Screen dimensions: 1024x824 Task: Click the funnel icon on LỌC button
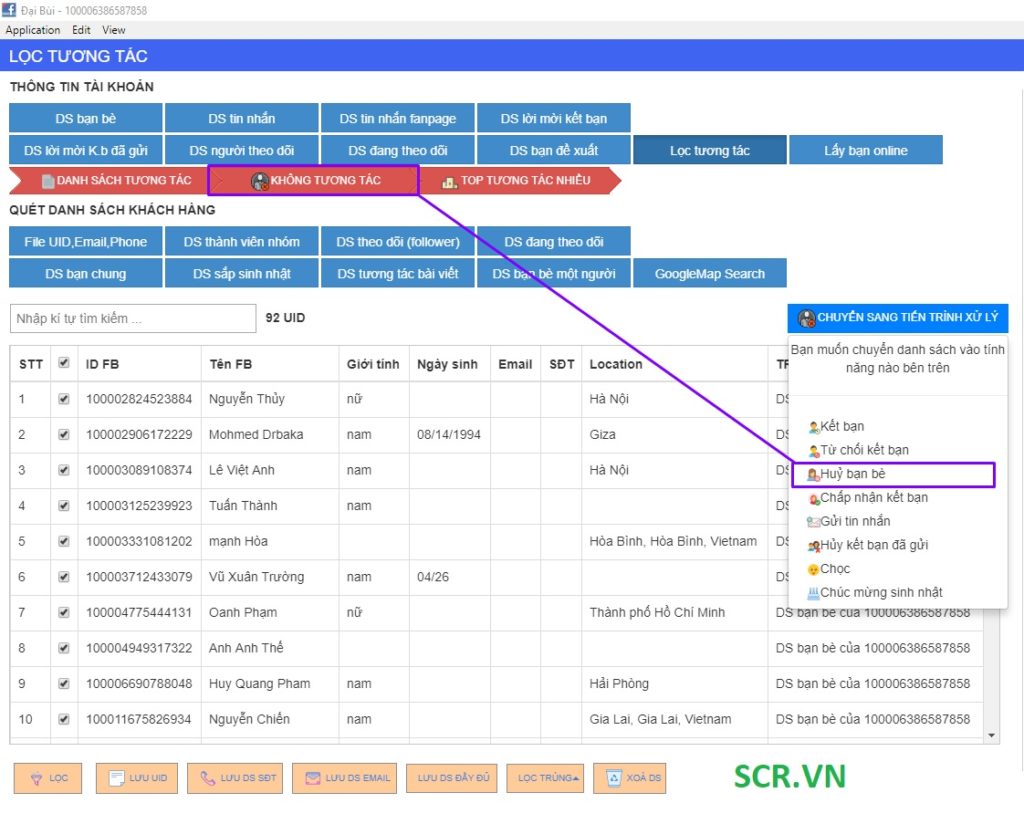(36, 778)
